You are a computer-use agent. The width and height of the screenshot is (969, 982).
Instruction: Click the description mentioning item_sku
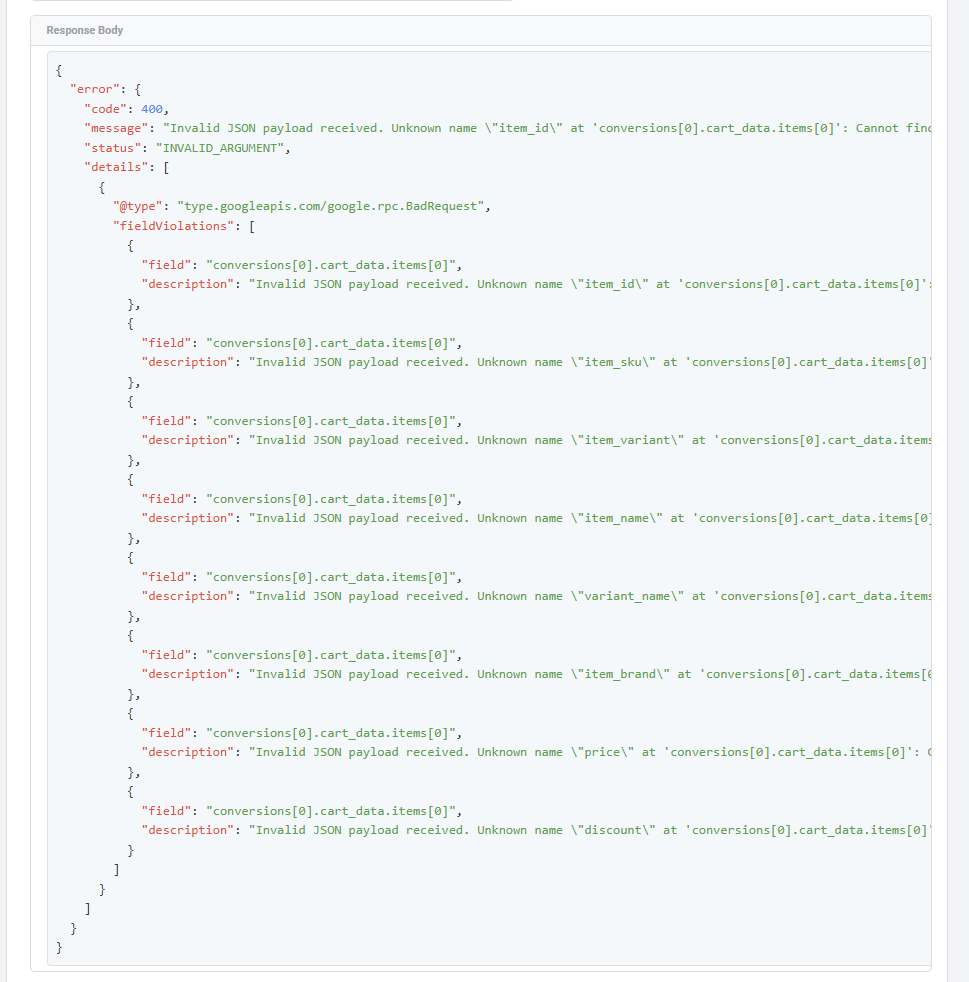[589, 363]
